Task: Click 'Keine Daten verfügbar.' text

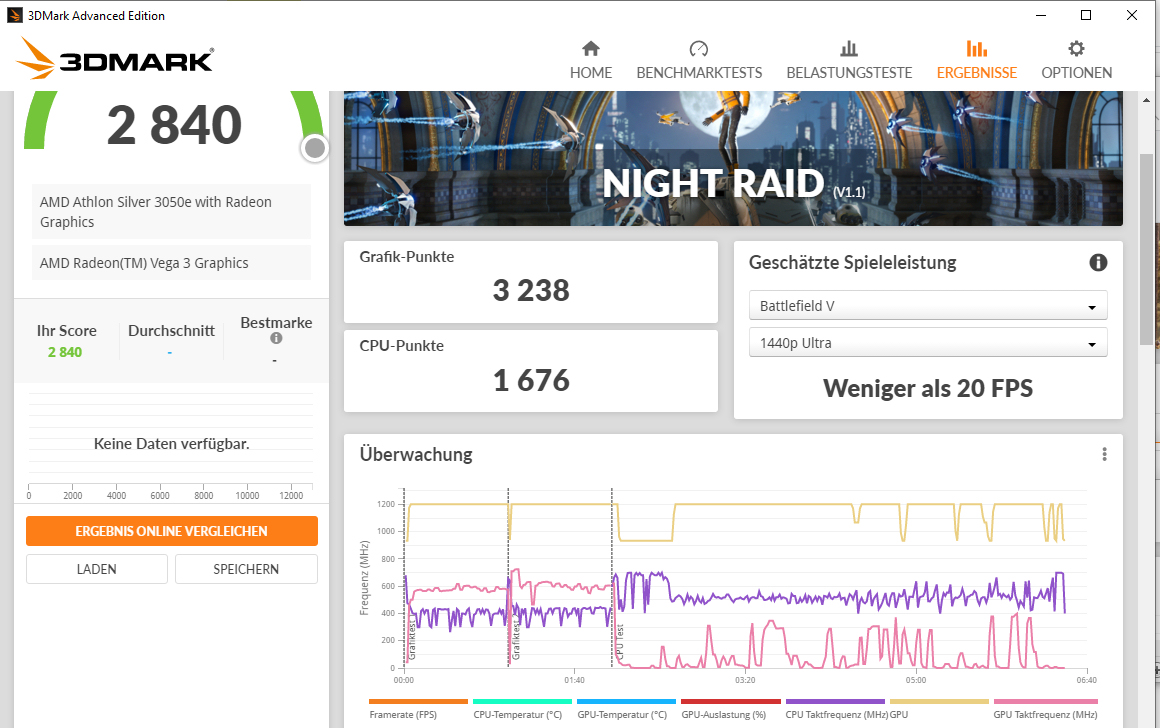Action: point(172,444)
